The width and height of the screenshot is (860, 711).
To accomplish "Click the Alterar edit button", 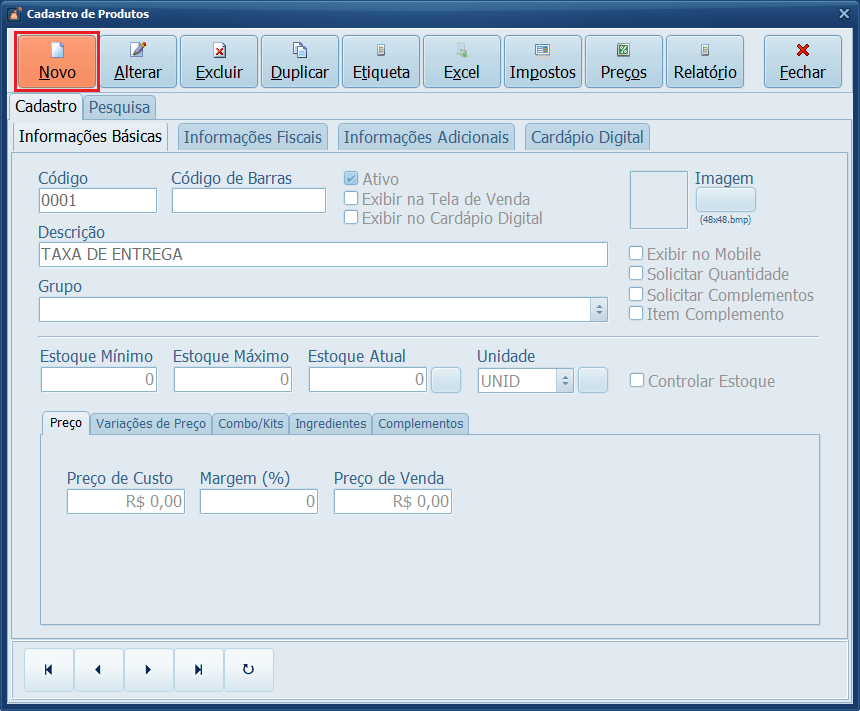I will tap(138, 61).
